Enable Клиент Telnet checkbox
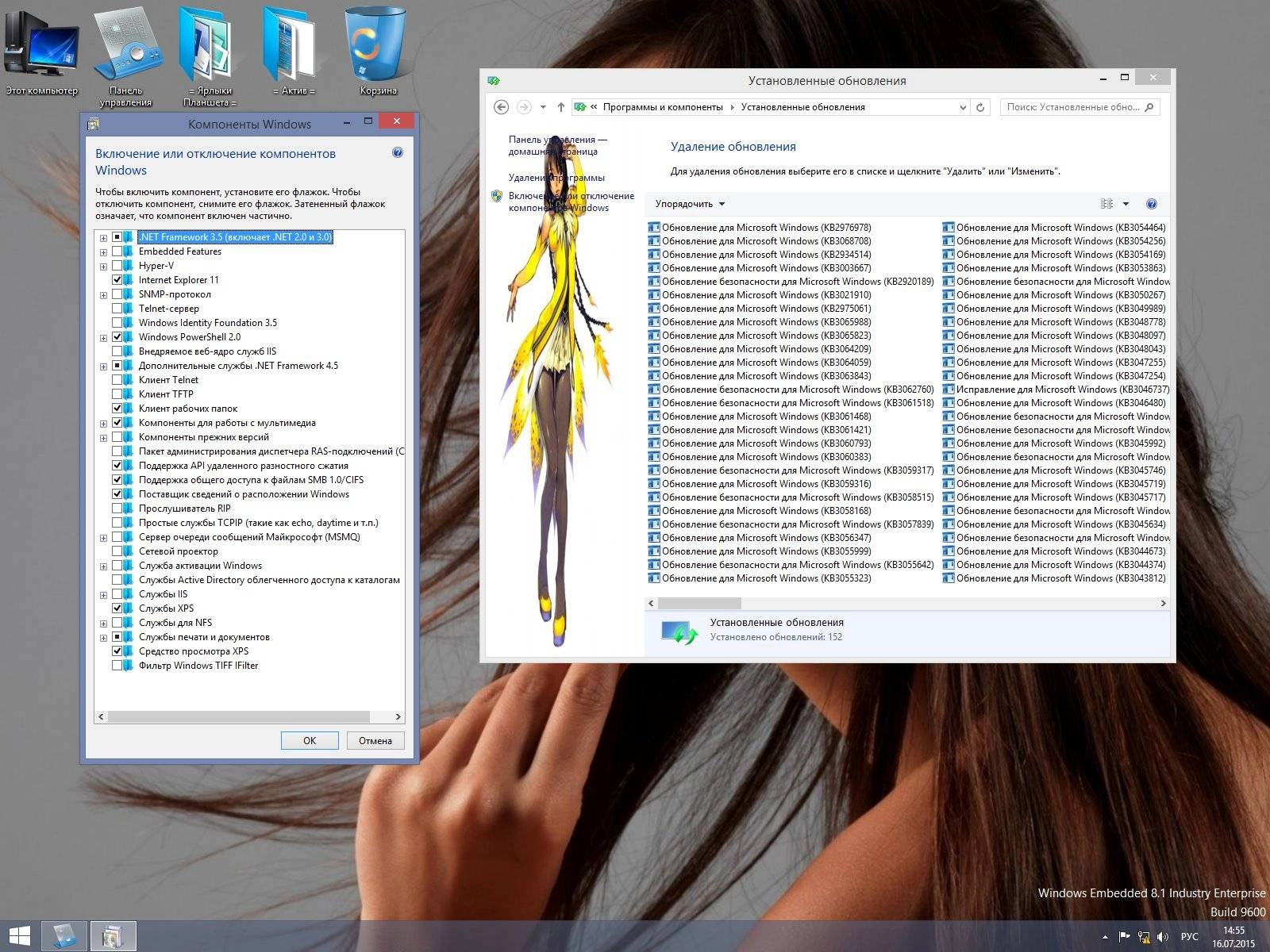This screenshot has height=952, width=1270. pyautogui.click(x=117, y=380)
